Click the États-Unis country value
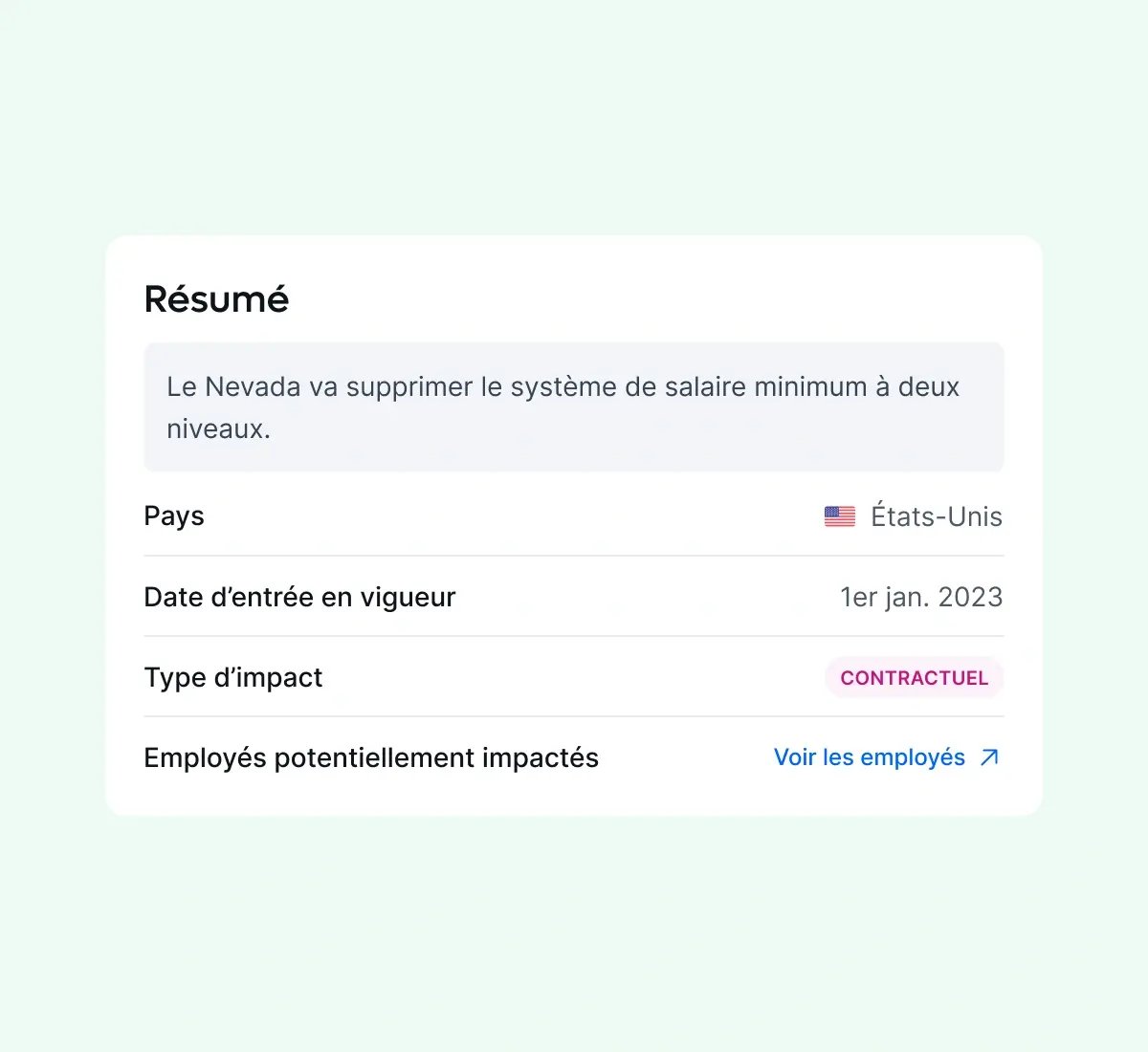Screen dimensions: 1148x1052 [936, 516]
